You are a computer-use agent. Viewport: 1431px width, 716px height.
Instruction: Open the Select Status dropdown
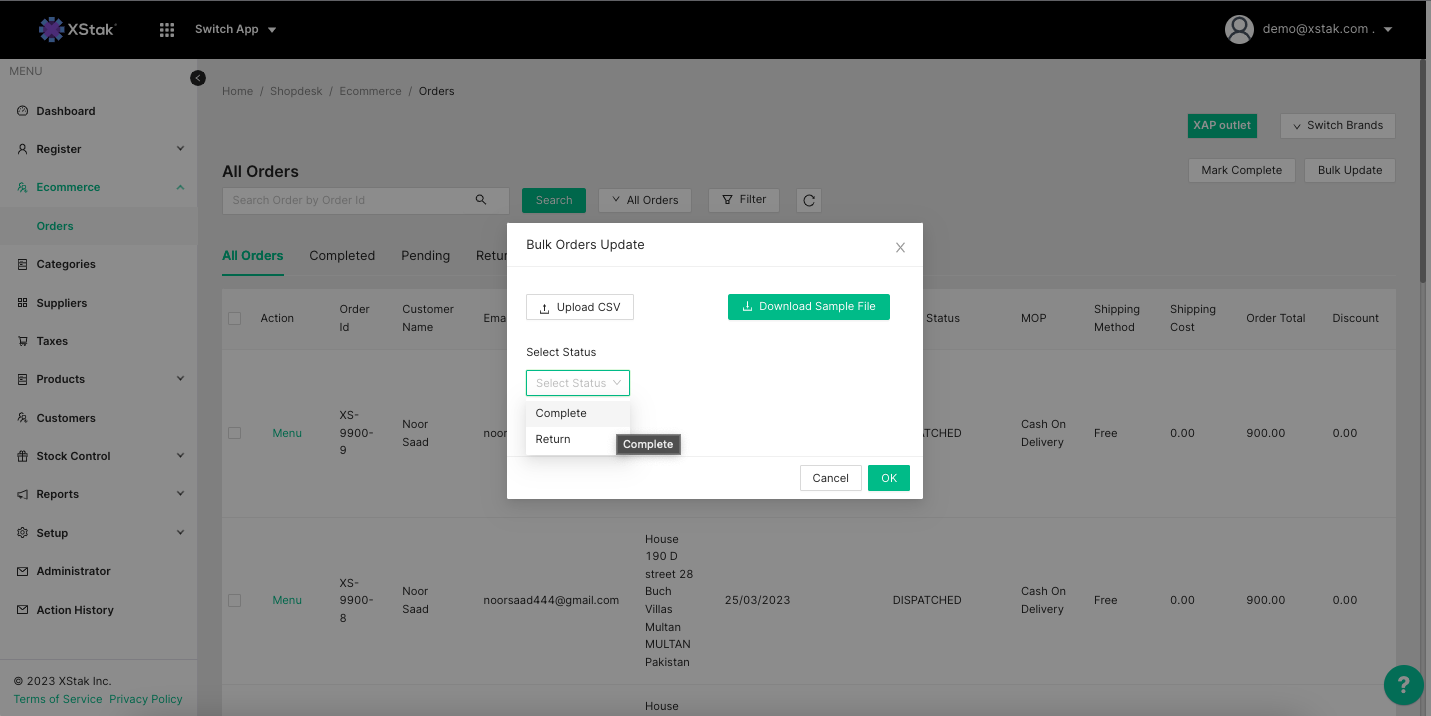pos(578,383)
